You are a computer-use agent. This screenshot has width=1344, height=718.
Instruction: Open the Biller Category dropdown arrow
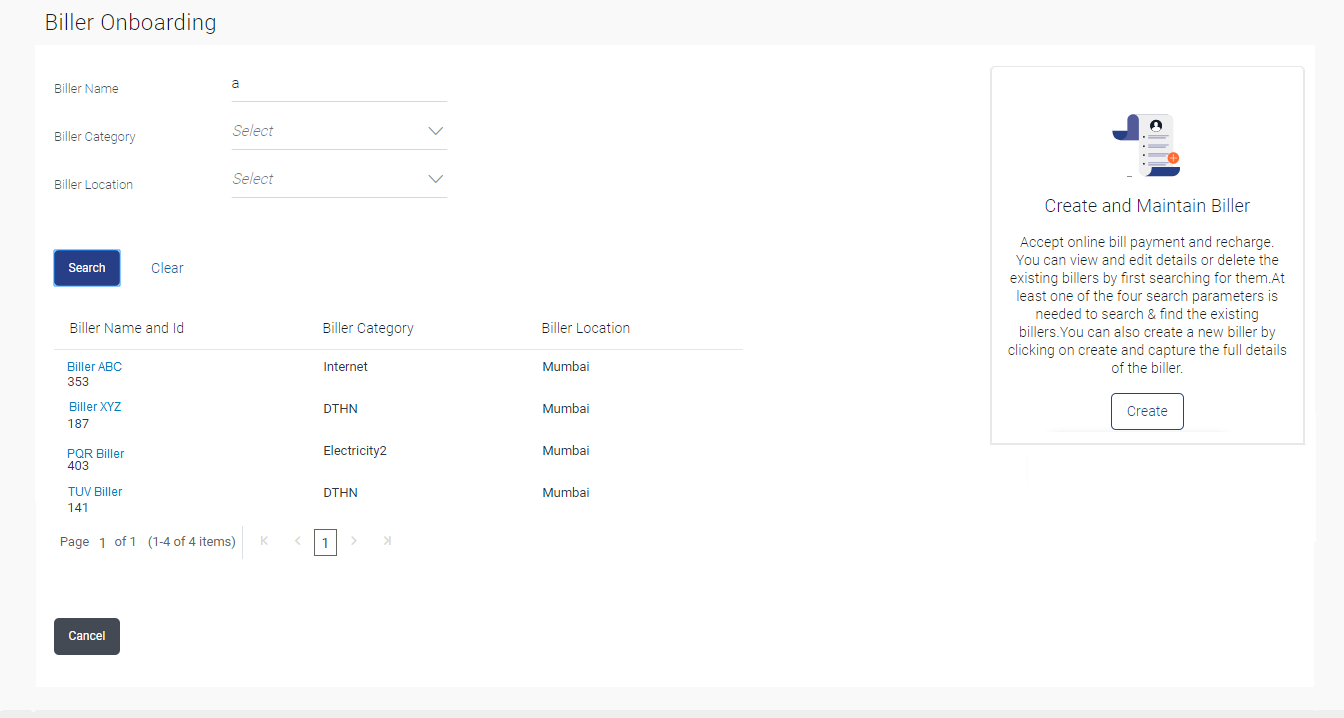click(x=435, y=131)
